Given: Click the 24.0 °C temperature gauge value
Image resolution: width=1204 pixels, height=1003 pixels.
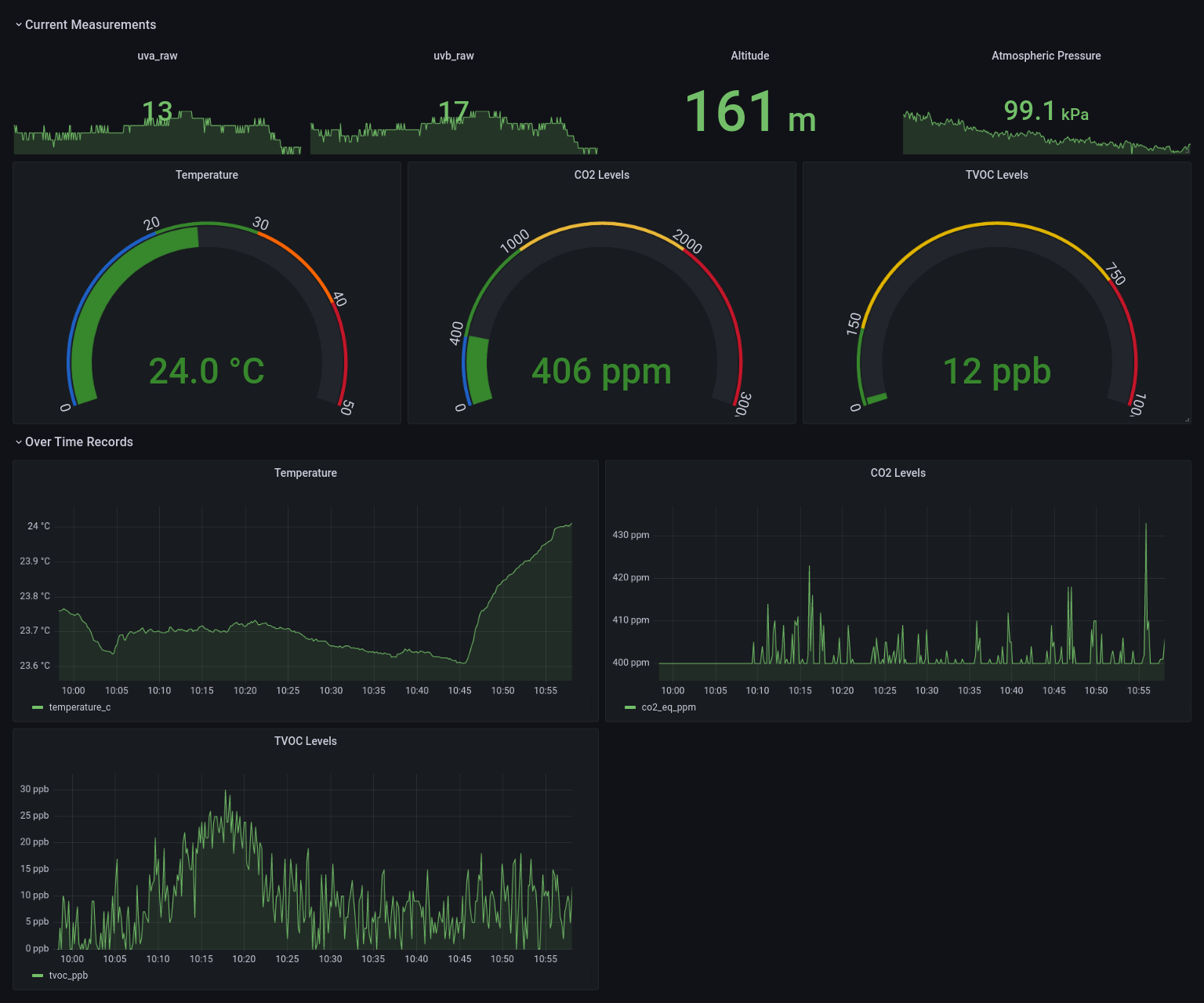Looking at the screenshot, I should pos(207,372).
